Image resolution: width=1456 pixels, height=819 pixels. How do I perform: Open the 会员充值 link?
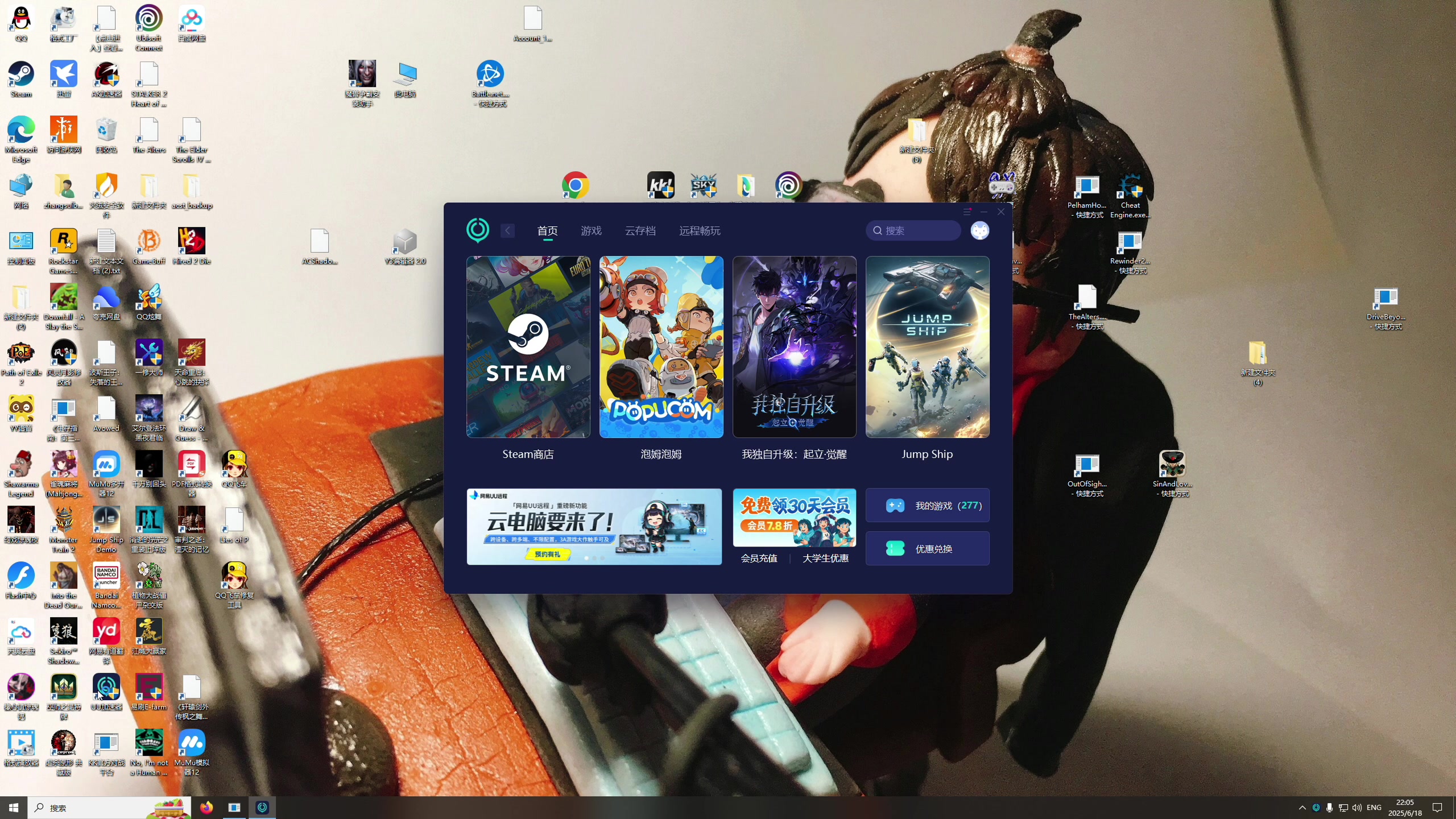click(x=759, y=558)
